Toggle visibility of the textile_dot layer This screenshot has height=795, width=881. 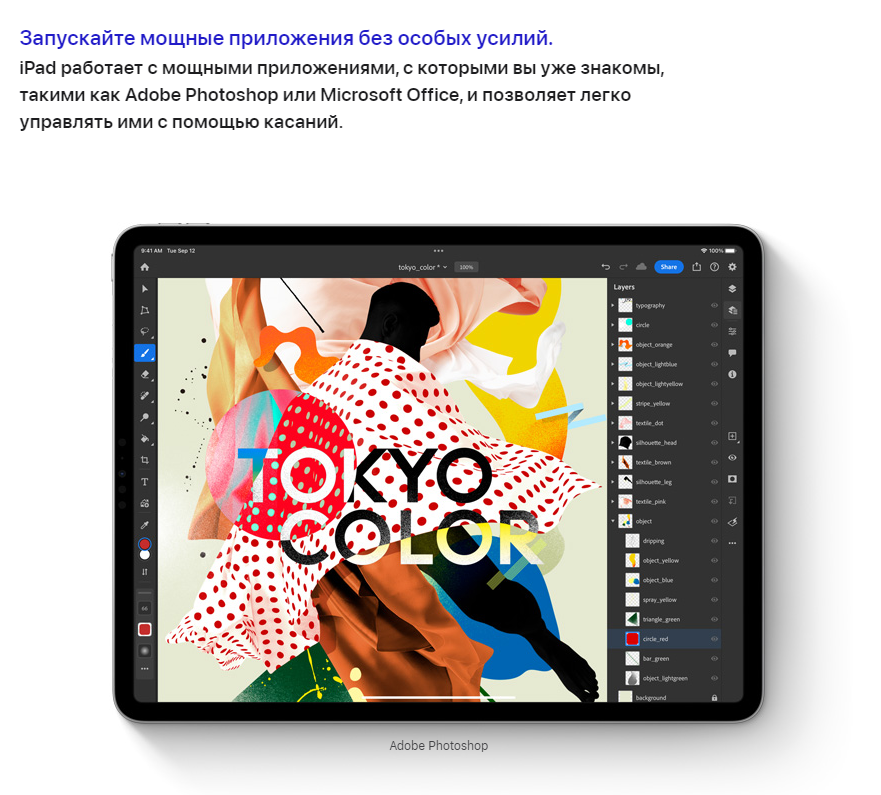point(714,423)
